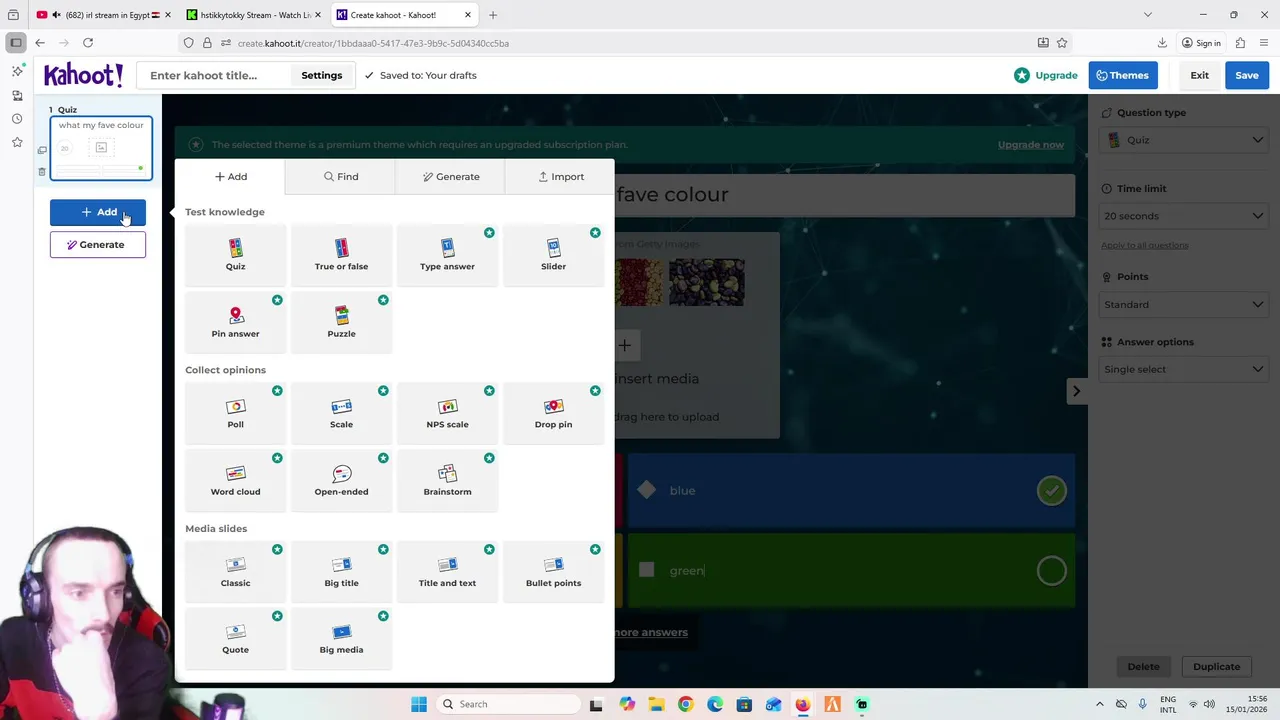
Task: Mark the green answer as correct
Action: 1051,571
